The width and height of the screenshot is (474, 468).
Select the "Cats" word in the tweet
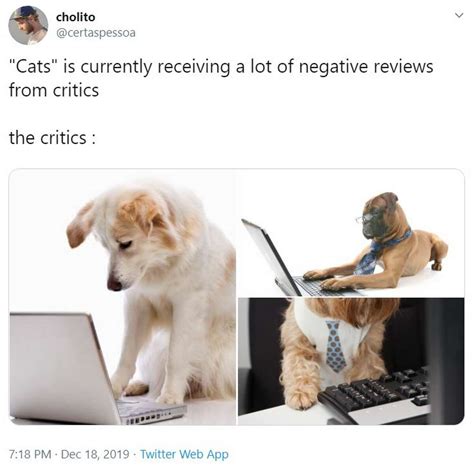coord(34,67)
